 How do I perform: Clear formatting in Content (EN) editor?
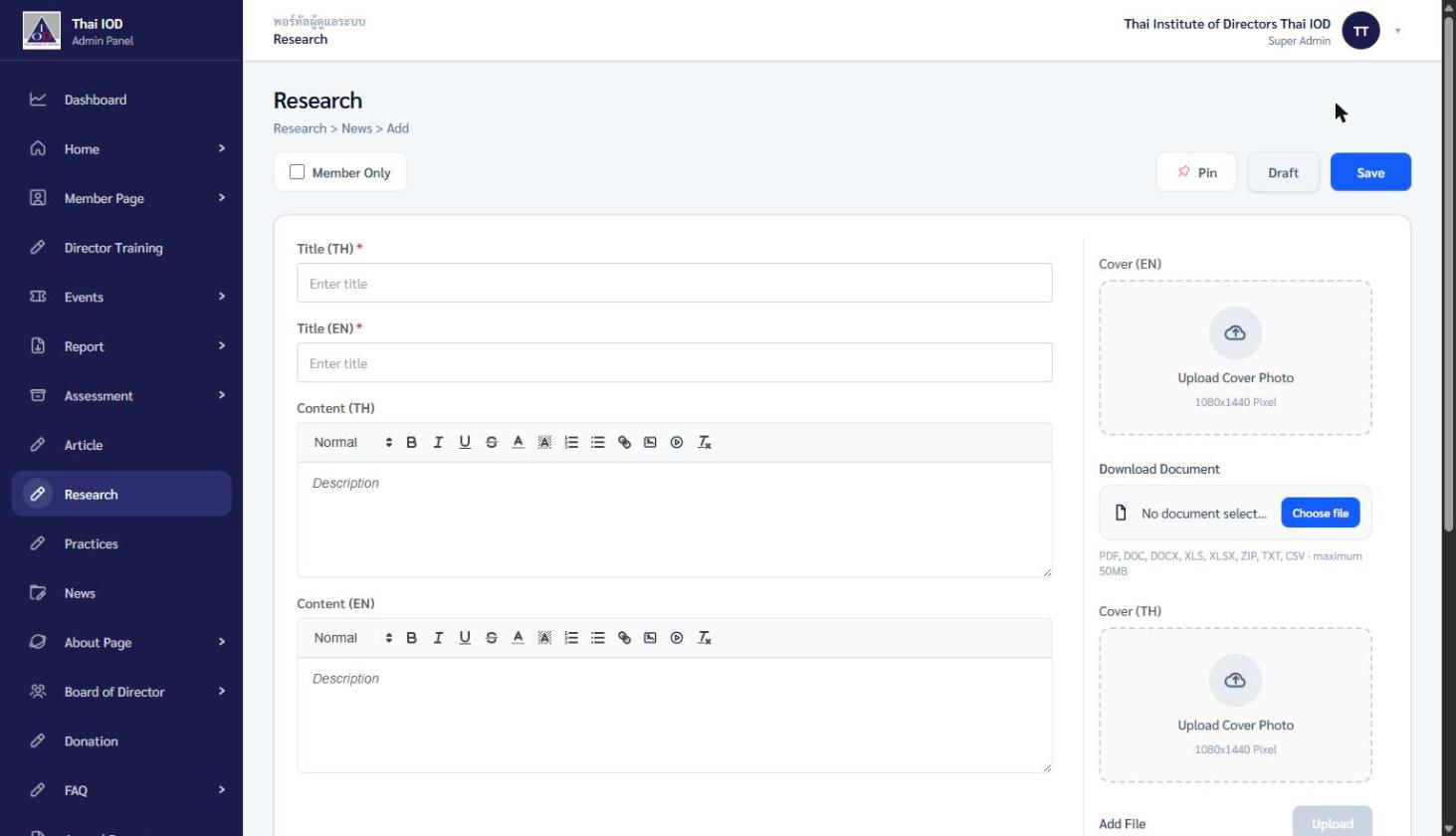click(x=704, y=638)
